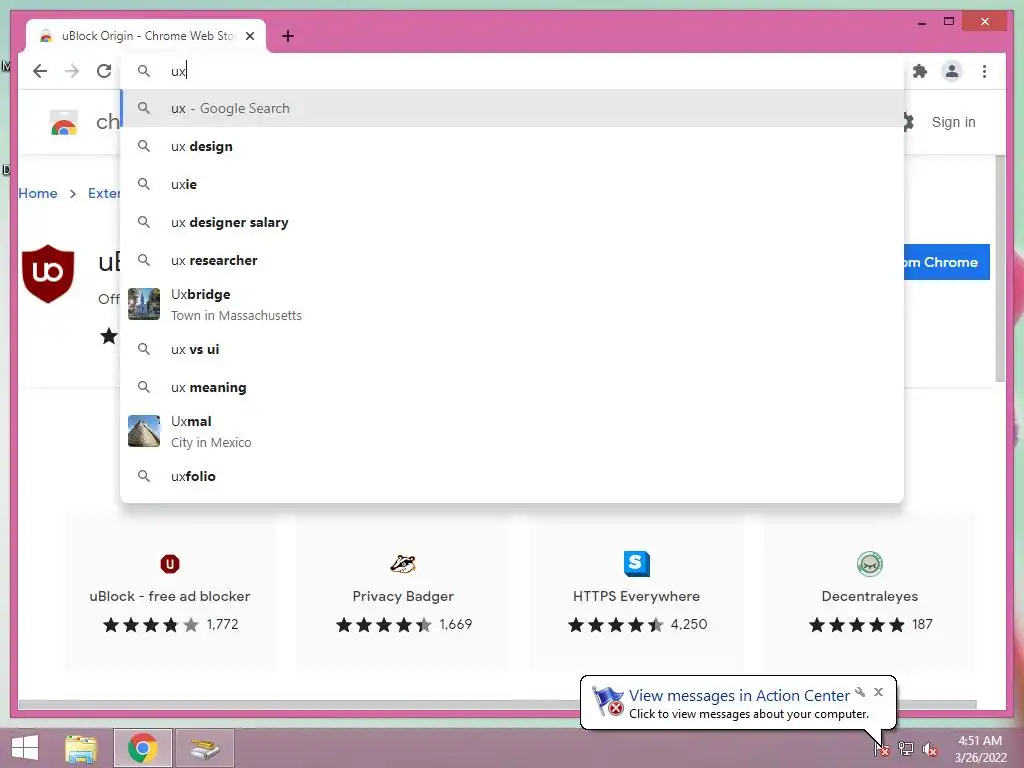Open the taskbar clock showing 4:51 AM
The height and width of the screenshot is (768, 1024).
click(x=980, y=749)
